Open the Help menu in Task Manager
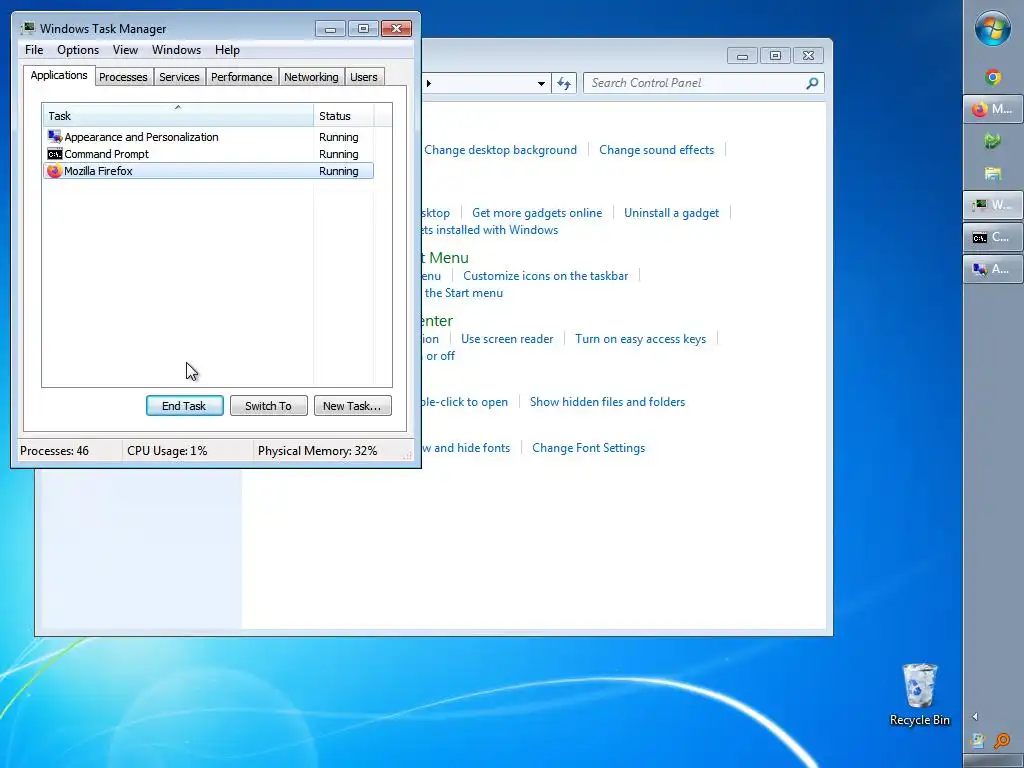Viewport: 1024px width, 768px height. coord(227,50)
